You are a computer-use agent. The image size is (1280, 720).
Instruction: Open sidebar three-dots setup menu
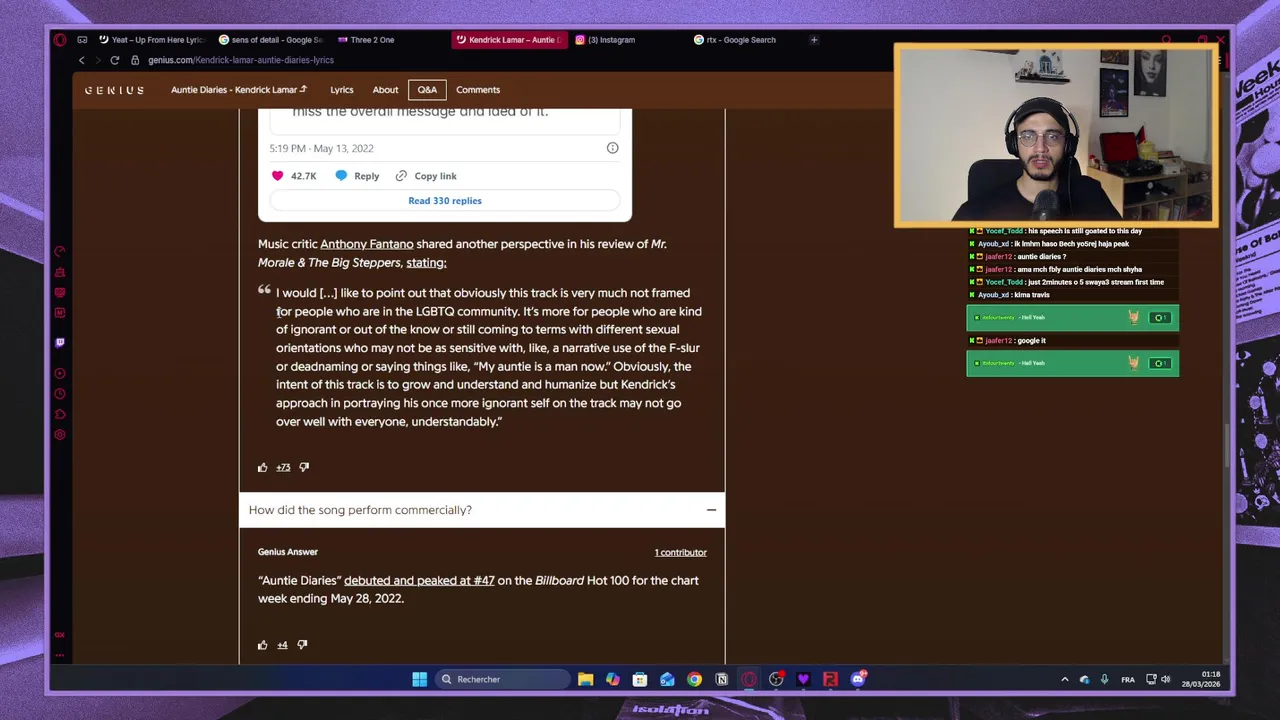coord(60,656)
